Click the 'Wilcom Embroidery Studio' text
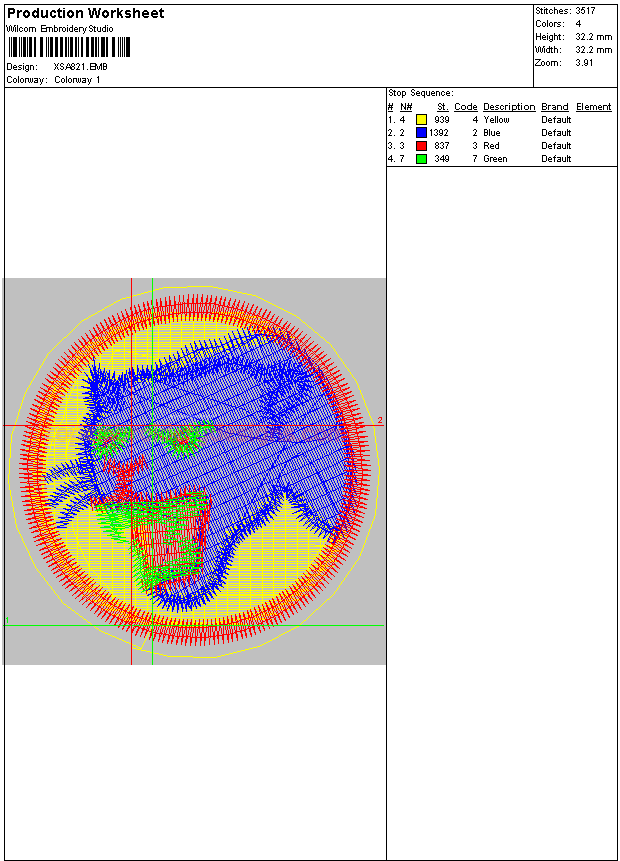 60,29
